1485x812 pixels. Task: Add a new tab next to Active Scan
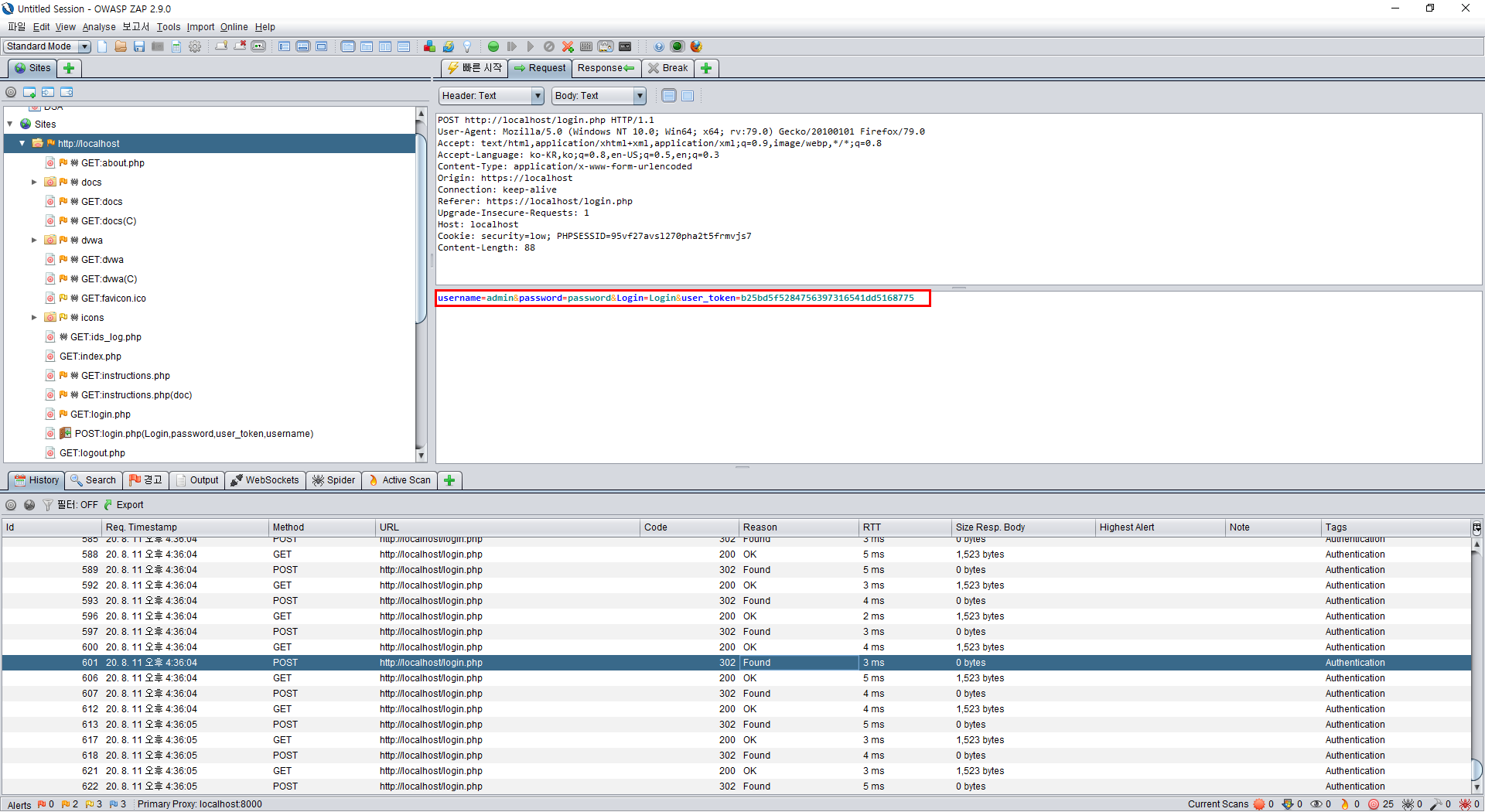pyautogui.click(x=449, y=480)
